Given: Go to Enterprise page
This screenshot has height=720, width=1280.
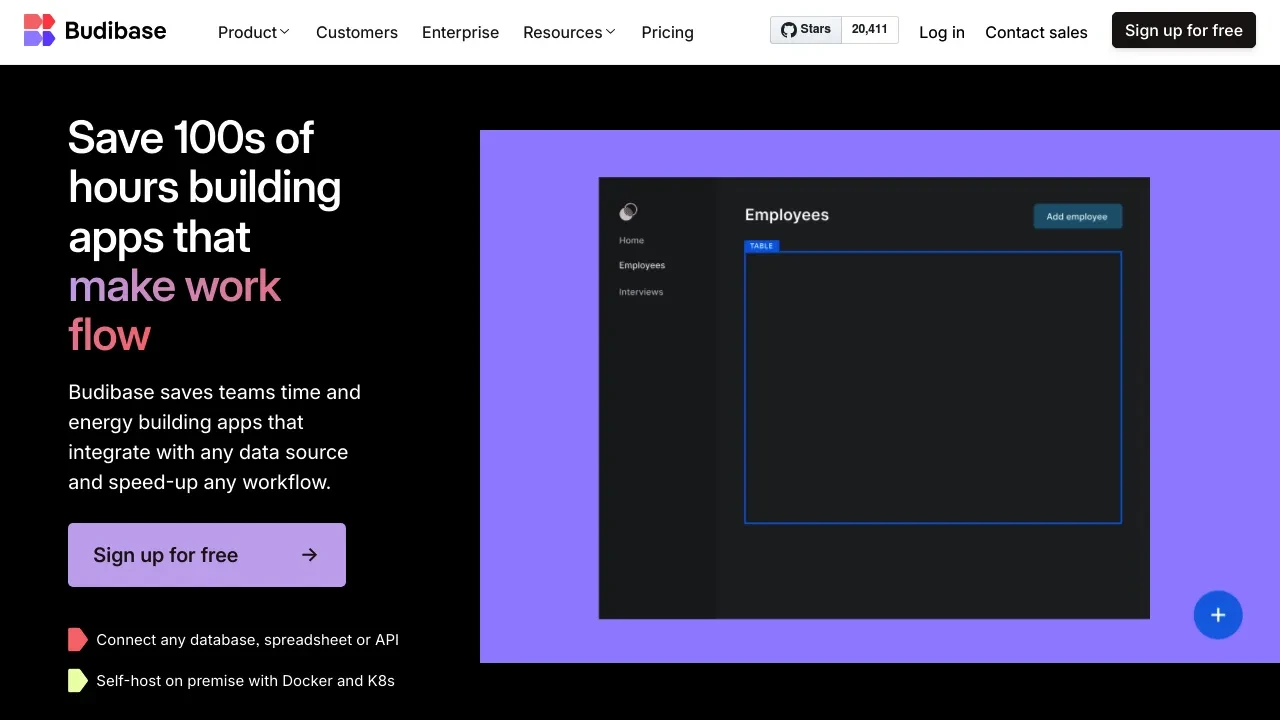Looking at the screenshot, I should coord(460,32).
